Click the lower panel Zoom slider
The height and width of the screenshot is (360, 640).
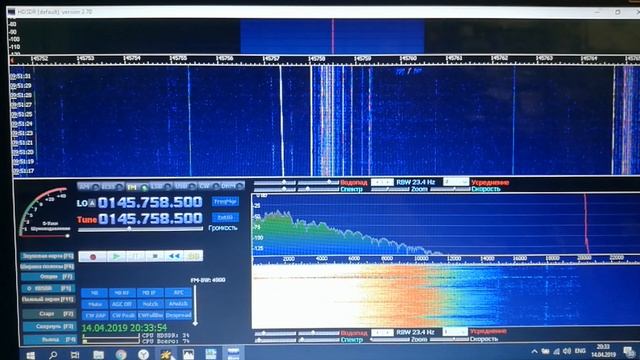(389, 340)
